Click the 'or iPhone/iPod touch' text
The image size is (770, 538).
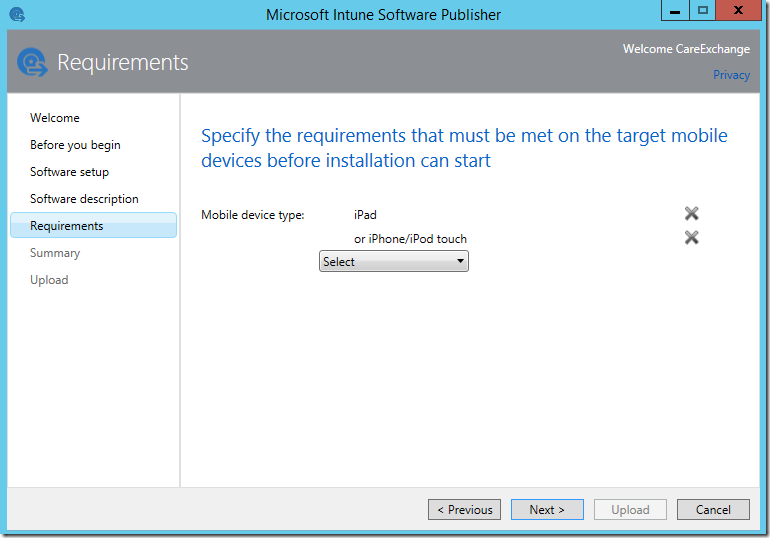click(x=410, y=239)
